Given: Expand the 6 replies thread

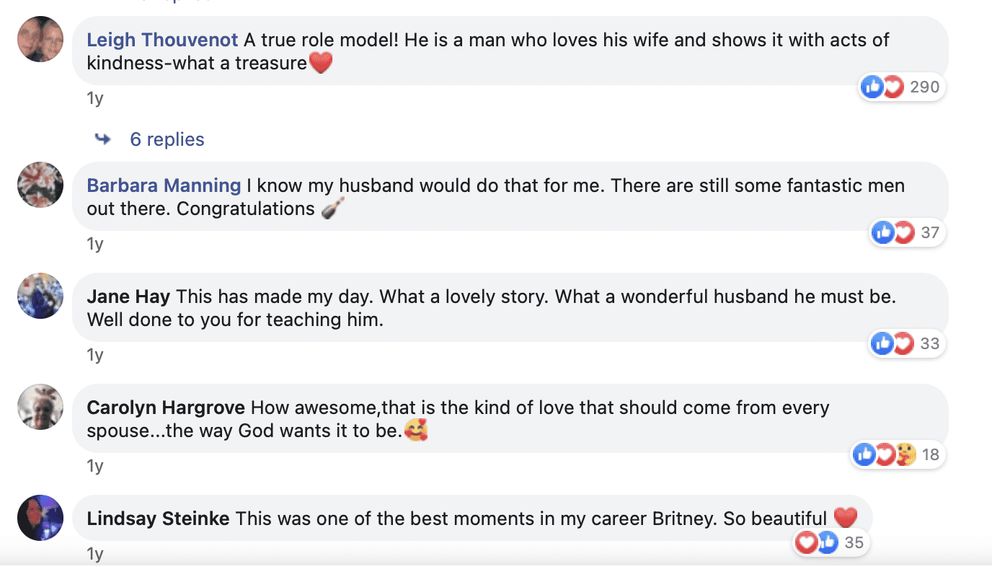Looking at the screenshot, I should 167,139.
